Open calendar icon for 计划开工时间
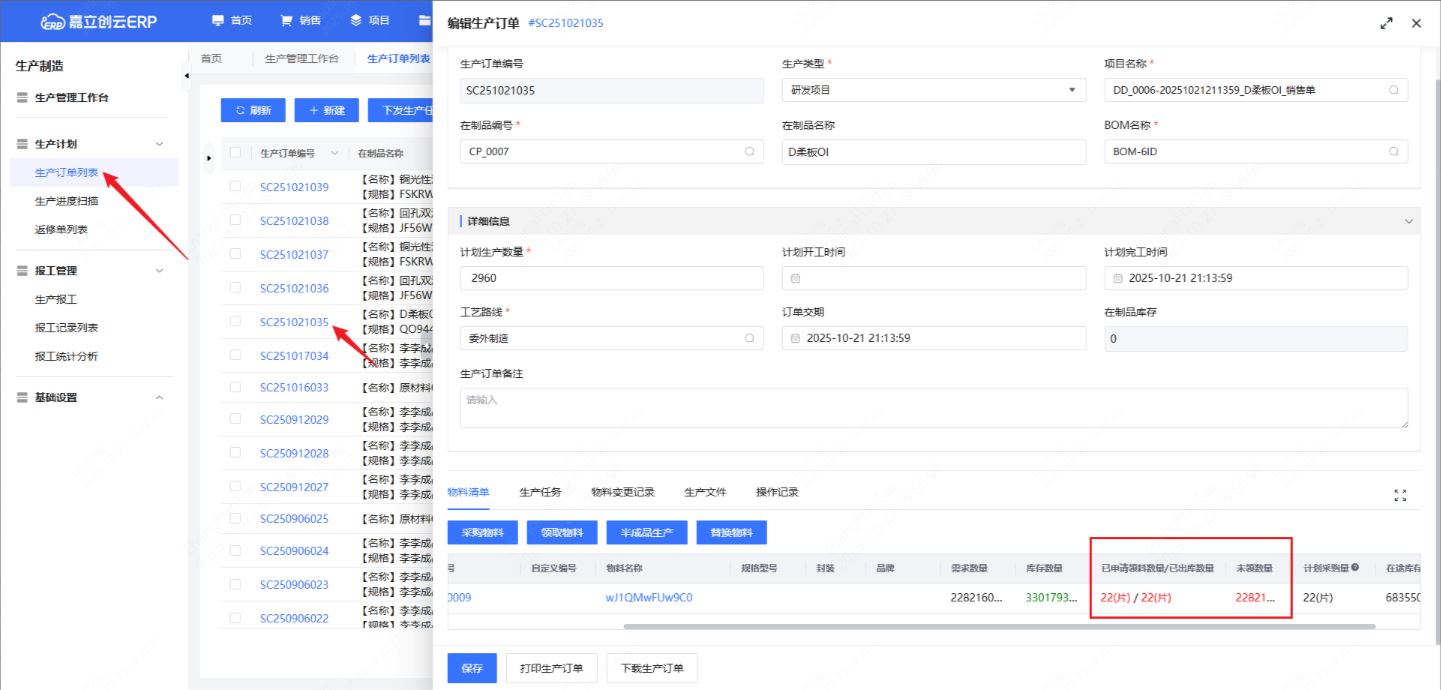This screenshot has height=690, width=1441. pos(796,279)
